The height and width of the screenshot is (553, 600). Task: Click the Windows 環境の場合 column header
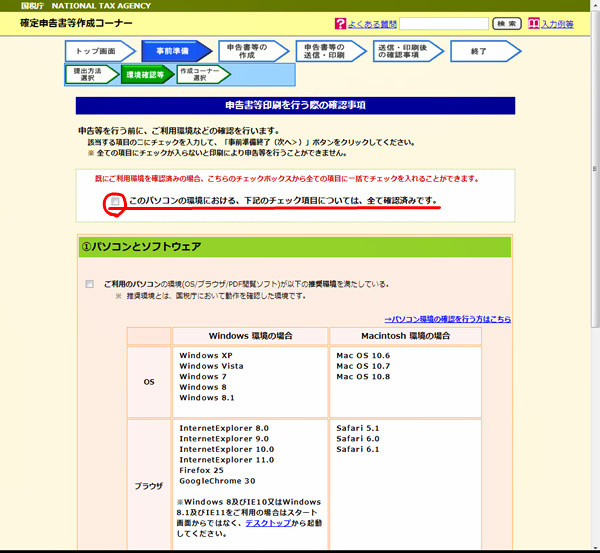[250, 336]
